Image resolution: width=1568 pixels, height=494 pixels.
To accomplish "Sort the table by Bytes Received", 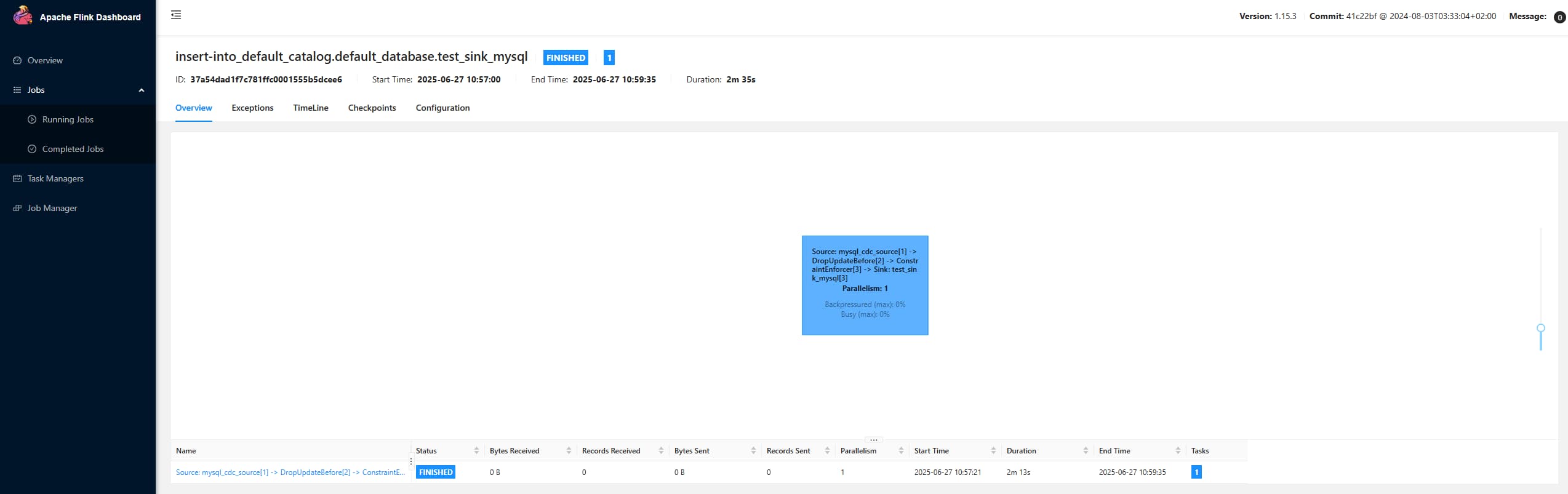I will point(569,451).
